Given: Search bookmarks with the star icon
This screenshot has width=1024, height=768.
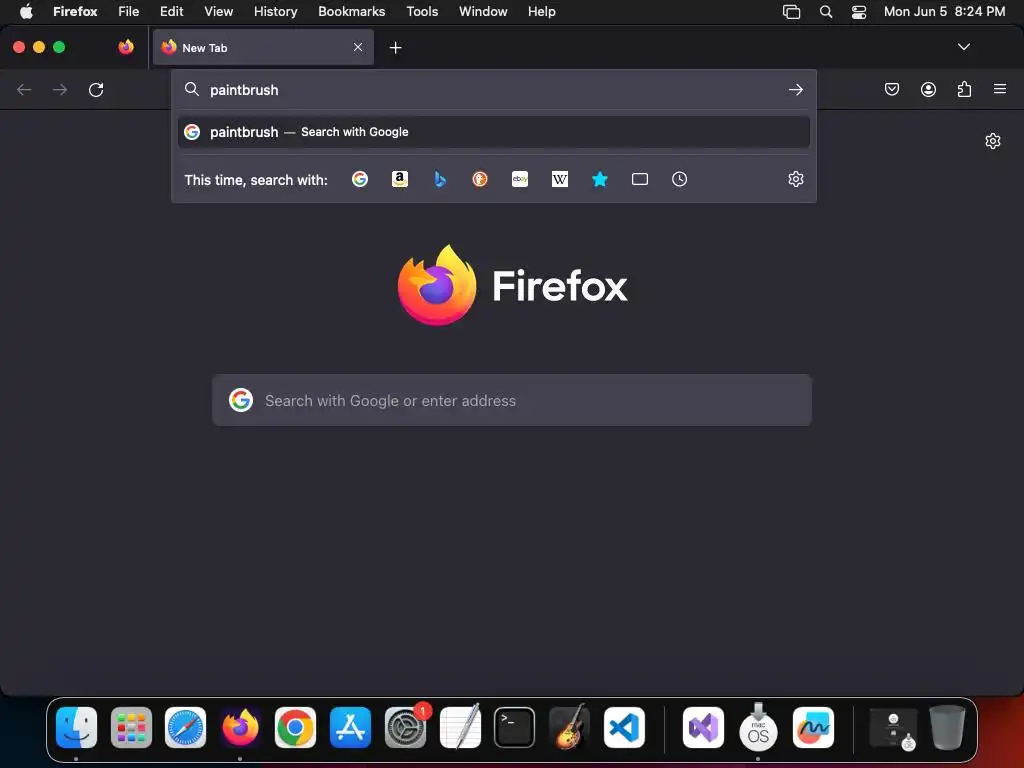Looking at the screenshot, I should pos(600,179).
